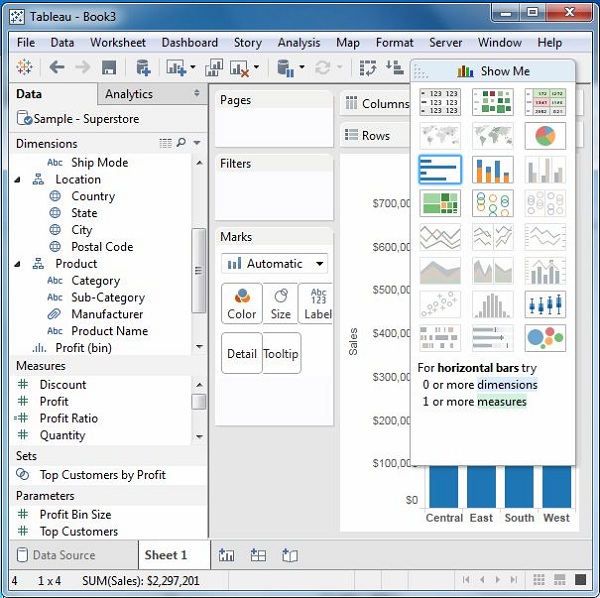Select the text table chart in Show Me
Screen dimensions: 600x598
(440, 102)
